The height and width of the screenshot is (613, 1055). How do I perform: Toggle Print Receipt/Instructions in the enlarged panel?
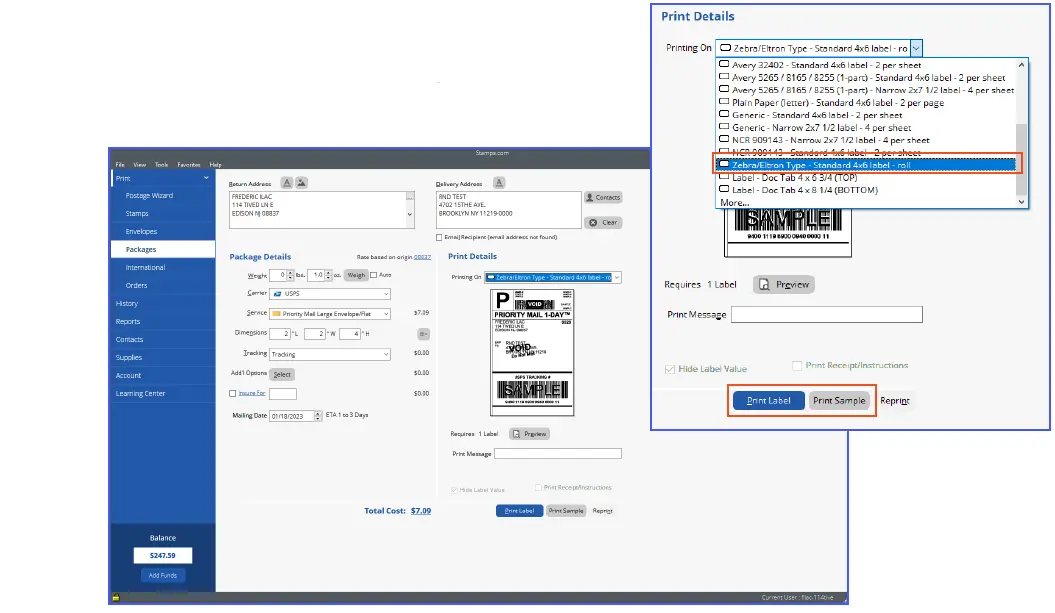(x=797, y=365)
